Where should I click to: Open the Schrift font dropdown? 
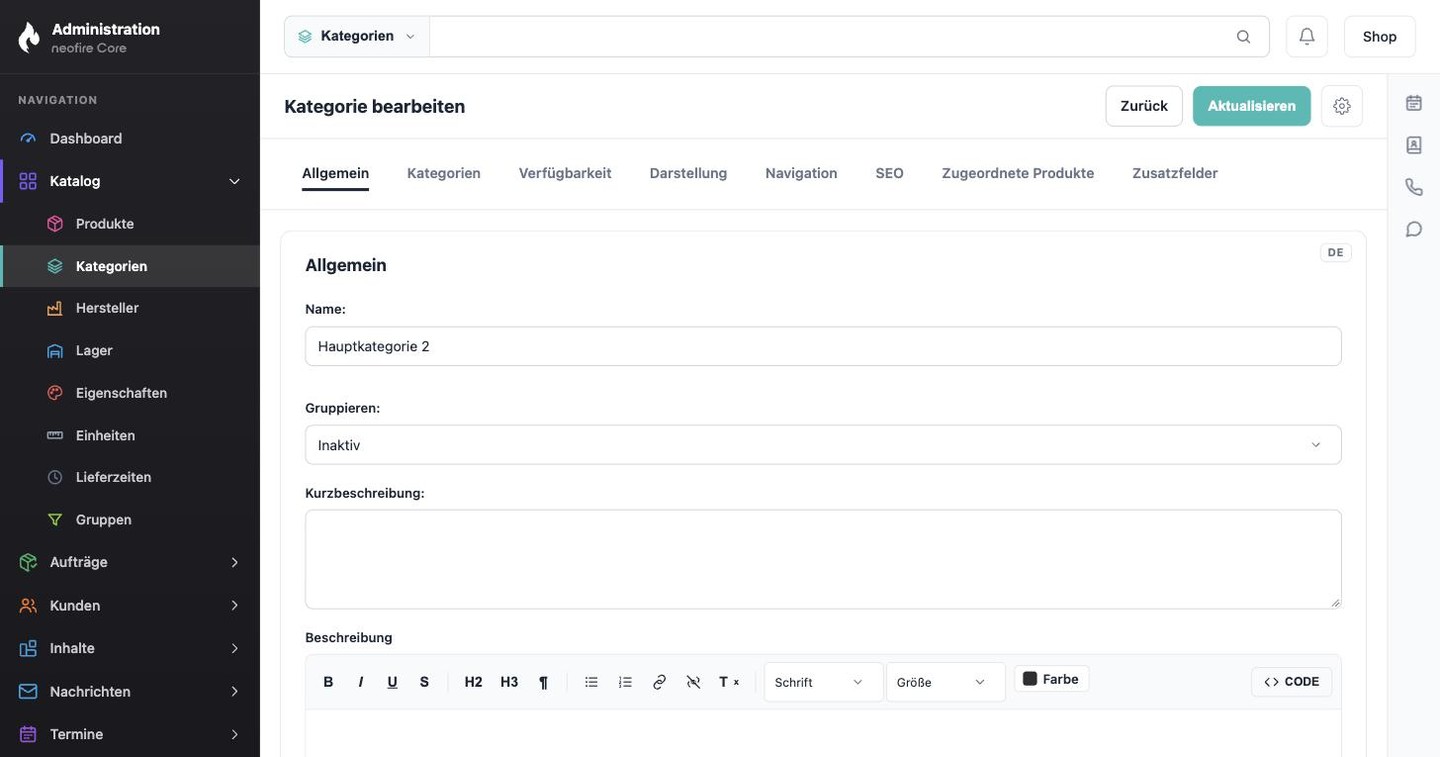(823, 682)
